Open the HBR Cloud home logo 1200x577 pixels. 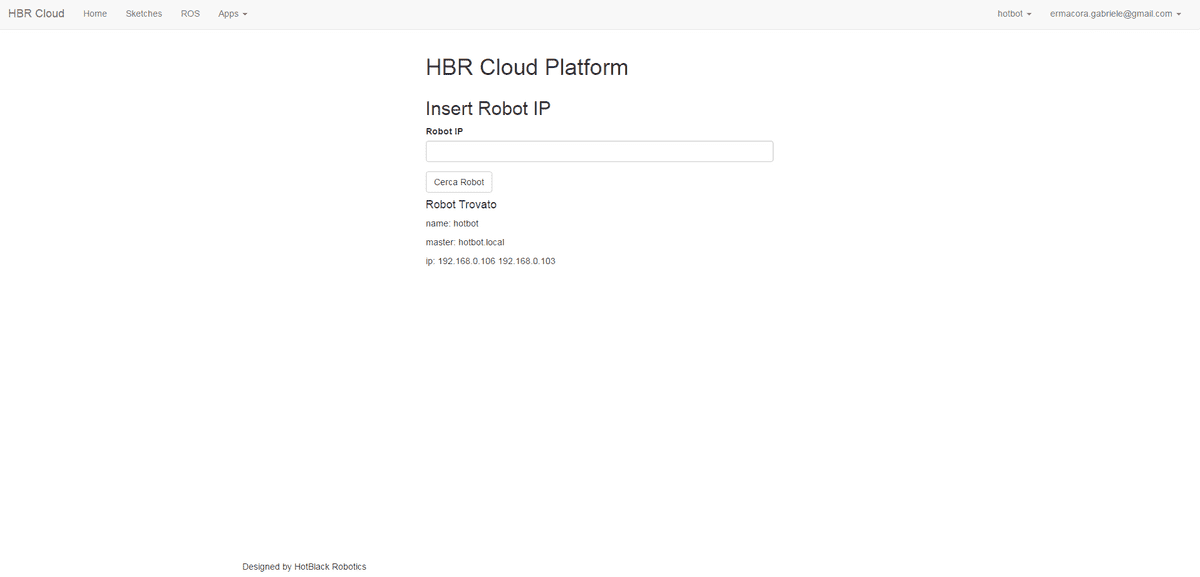pos(35,13)
